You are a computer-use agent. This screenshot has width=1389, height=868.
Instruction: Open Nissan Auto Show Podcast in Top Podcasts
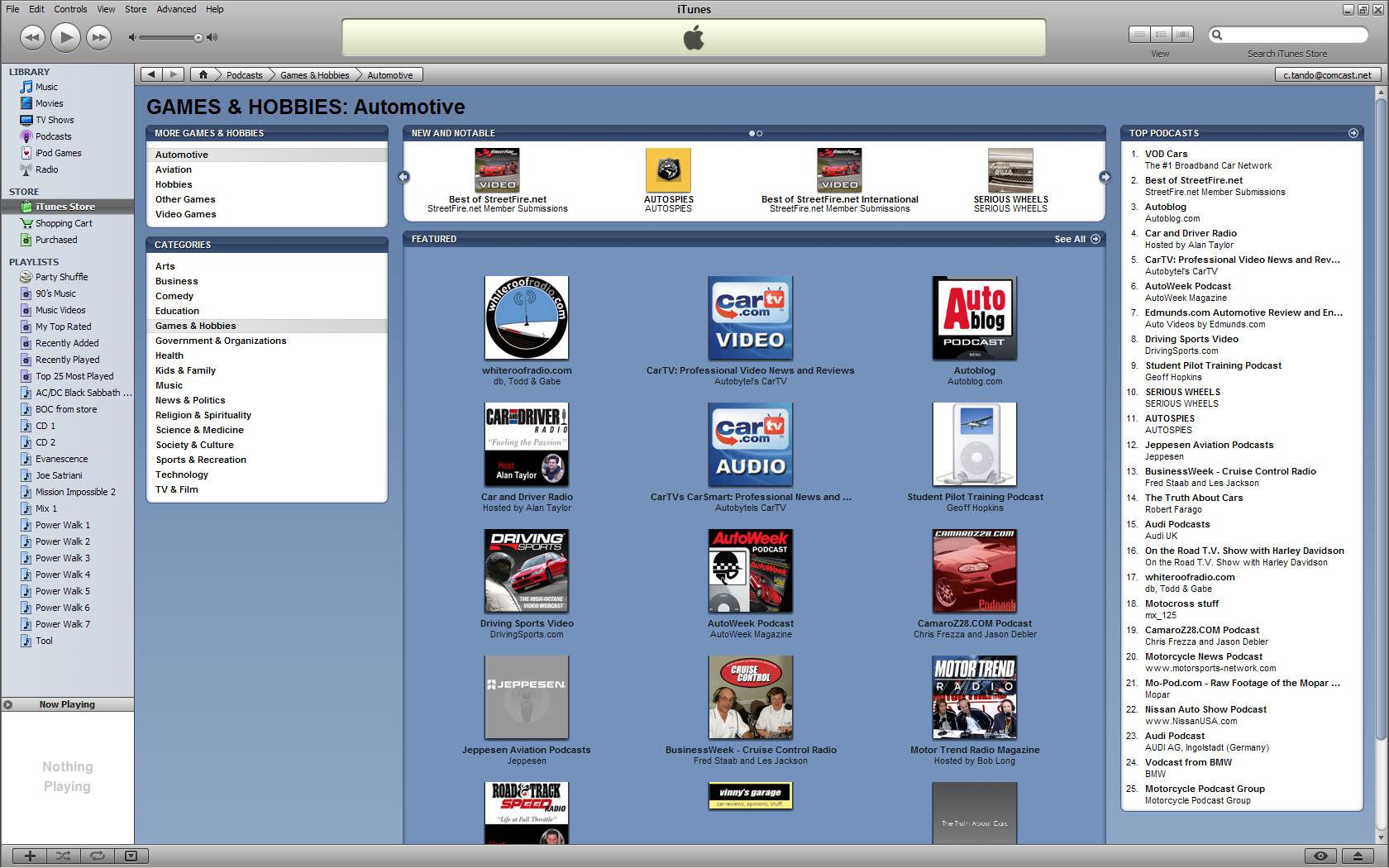tap(1205, 709)
